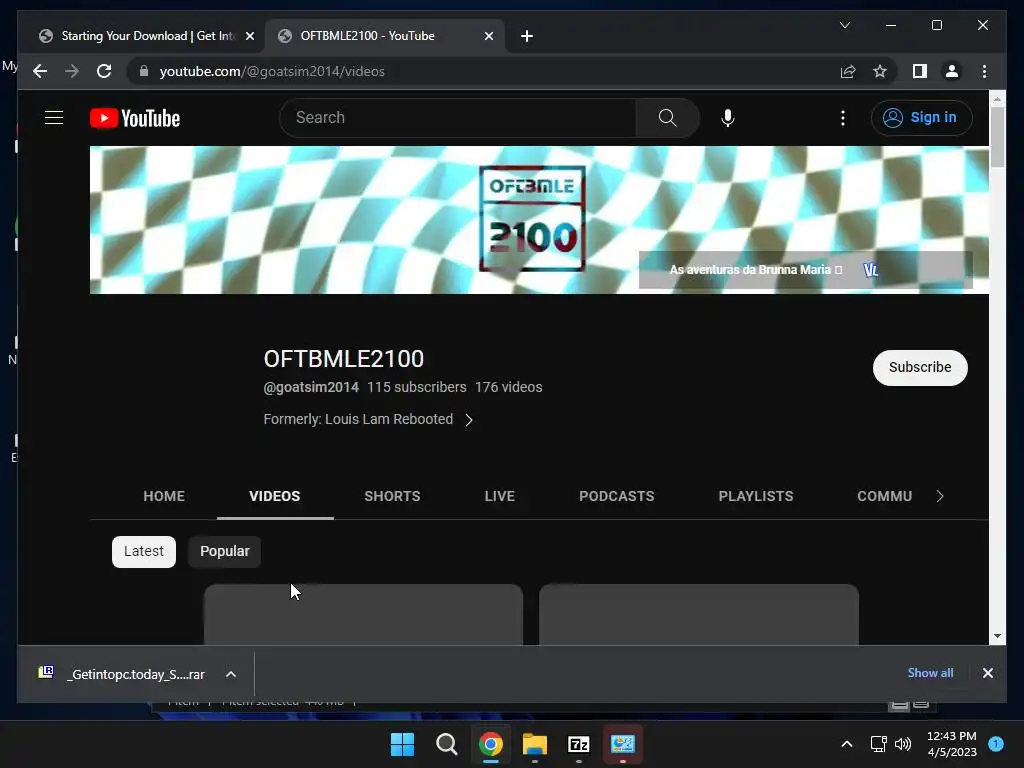The image size is (1024, 768).
Task: Close the OFTBMLE2100 YouTube tab
Action: [x=488, y=36]
